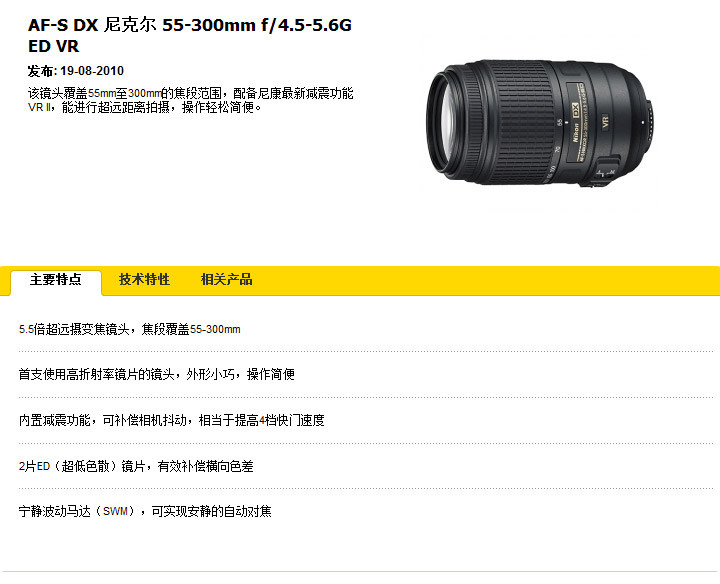Image resolution: width=720 pixels, height=584 pixels.
Task: Click the AF-S DX 55-300mm product title
Action: point(190,35)
